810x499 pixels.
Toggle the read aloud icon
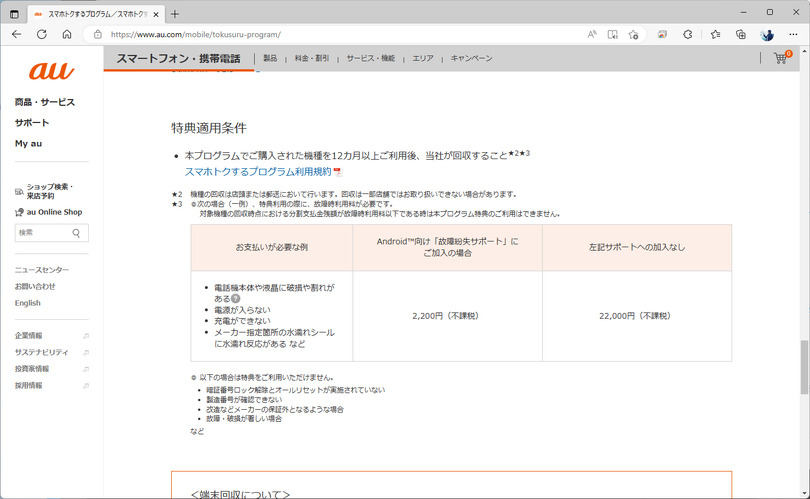[x=592, y=35]
